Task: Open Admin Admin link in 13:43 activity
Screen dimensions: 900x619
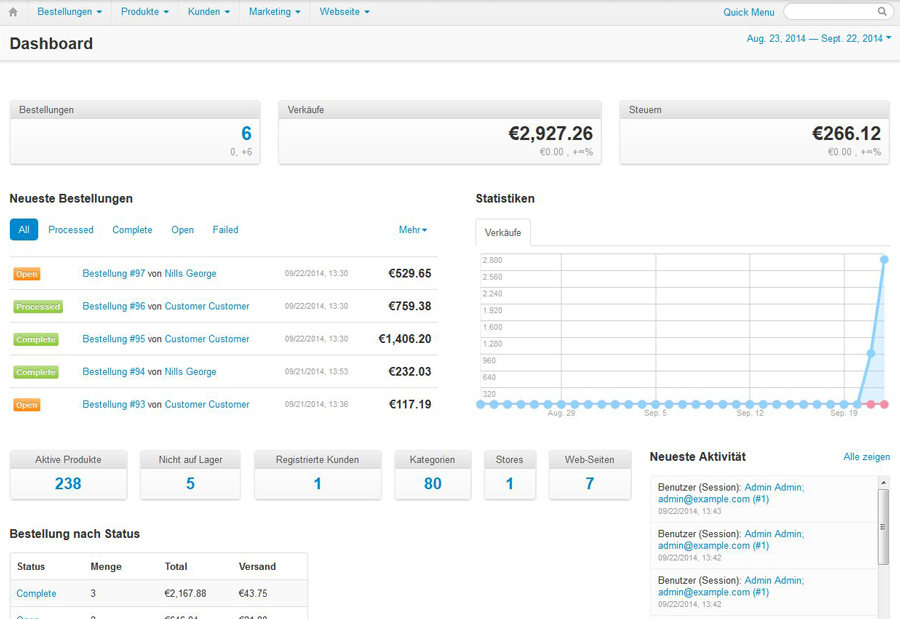Action: point(774,488)
